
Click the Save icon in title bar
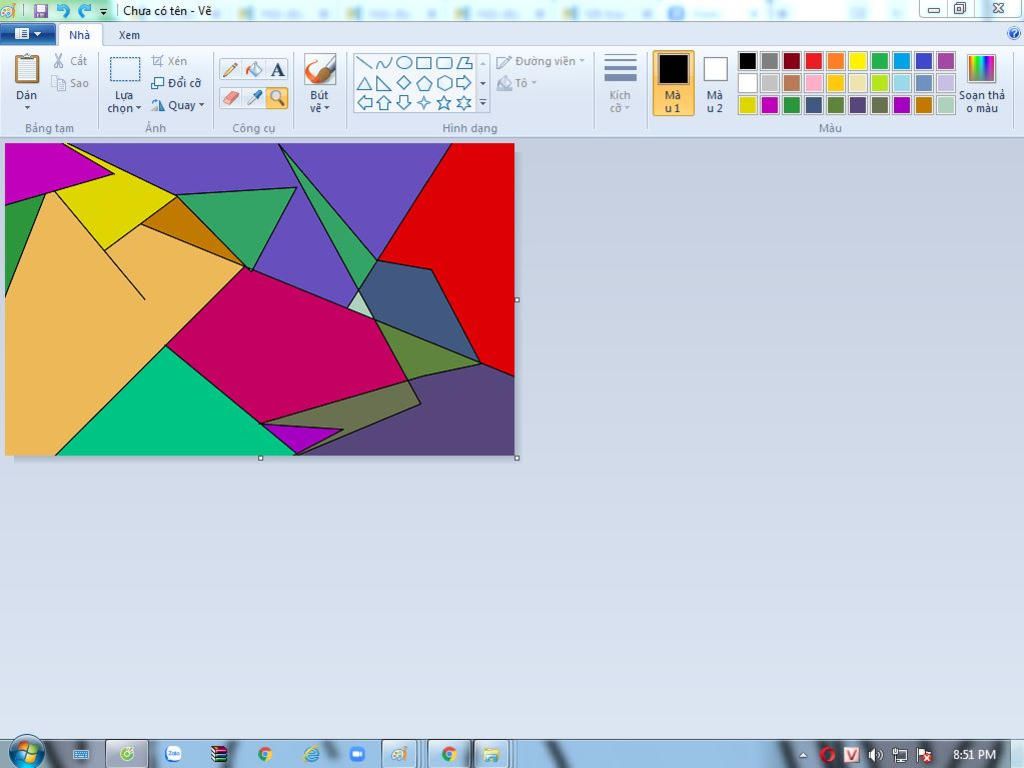pyautogui.click(x=40, y=10)
